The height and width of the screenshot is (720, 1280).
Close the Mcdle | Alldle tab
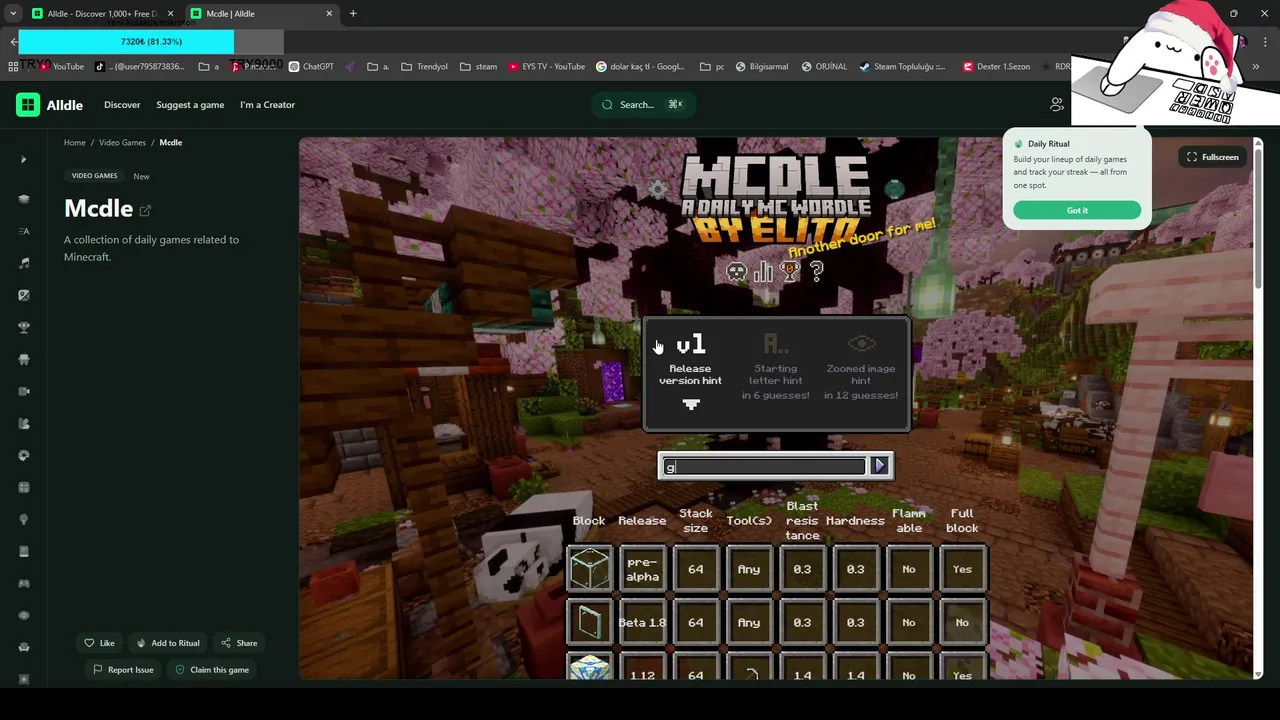[x=329, y=14]
